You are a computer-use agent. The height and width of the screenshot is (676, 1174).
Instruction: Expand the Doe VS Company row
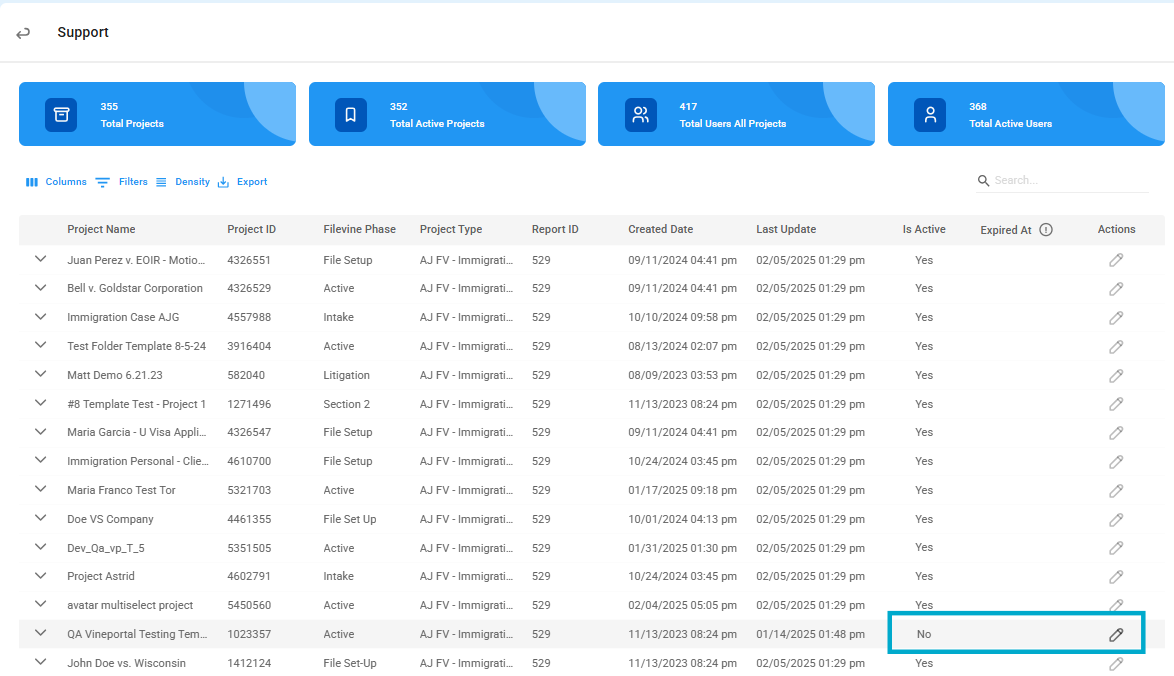pos(41,518)
